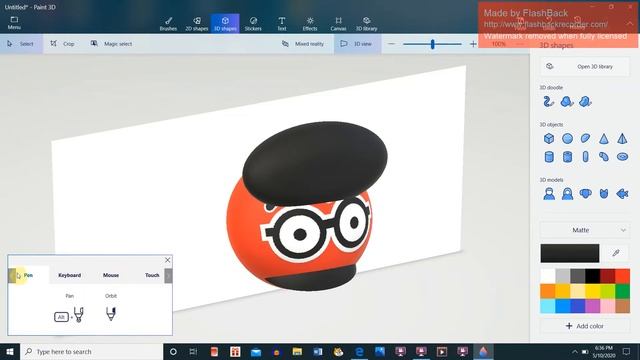Zoom out with the minus button

pyautogui.click(x=391, y=44)
